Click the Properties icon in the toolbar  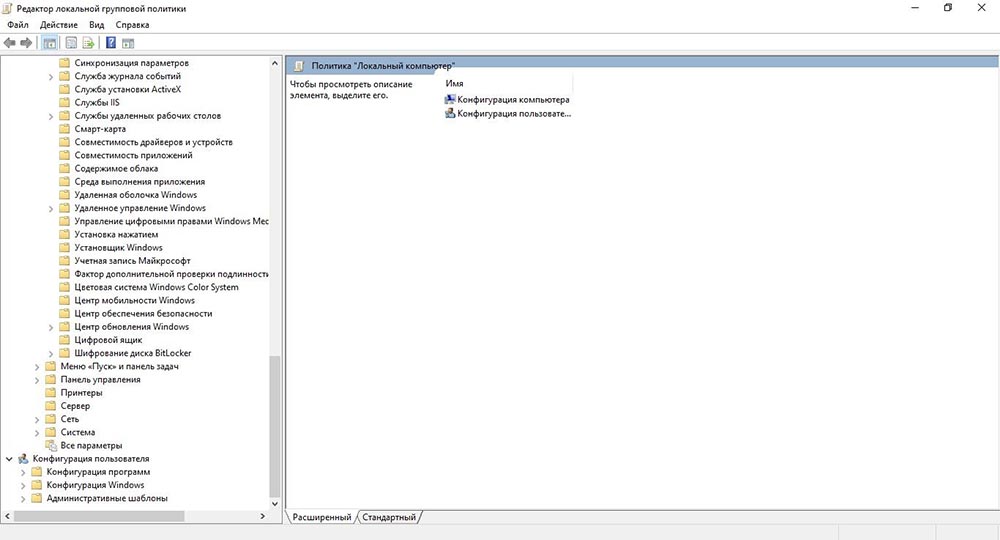click(71, 43)
